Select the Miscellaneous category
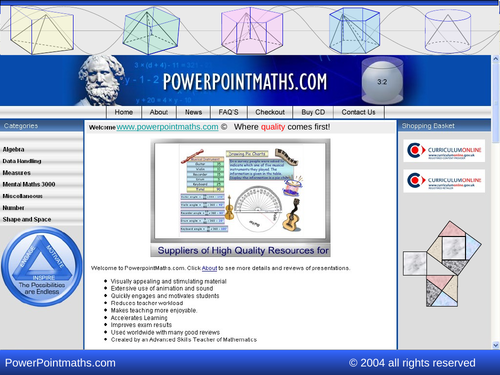 click(x=22, y=196)
